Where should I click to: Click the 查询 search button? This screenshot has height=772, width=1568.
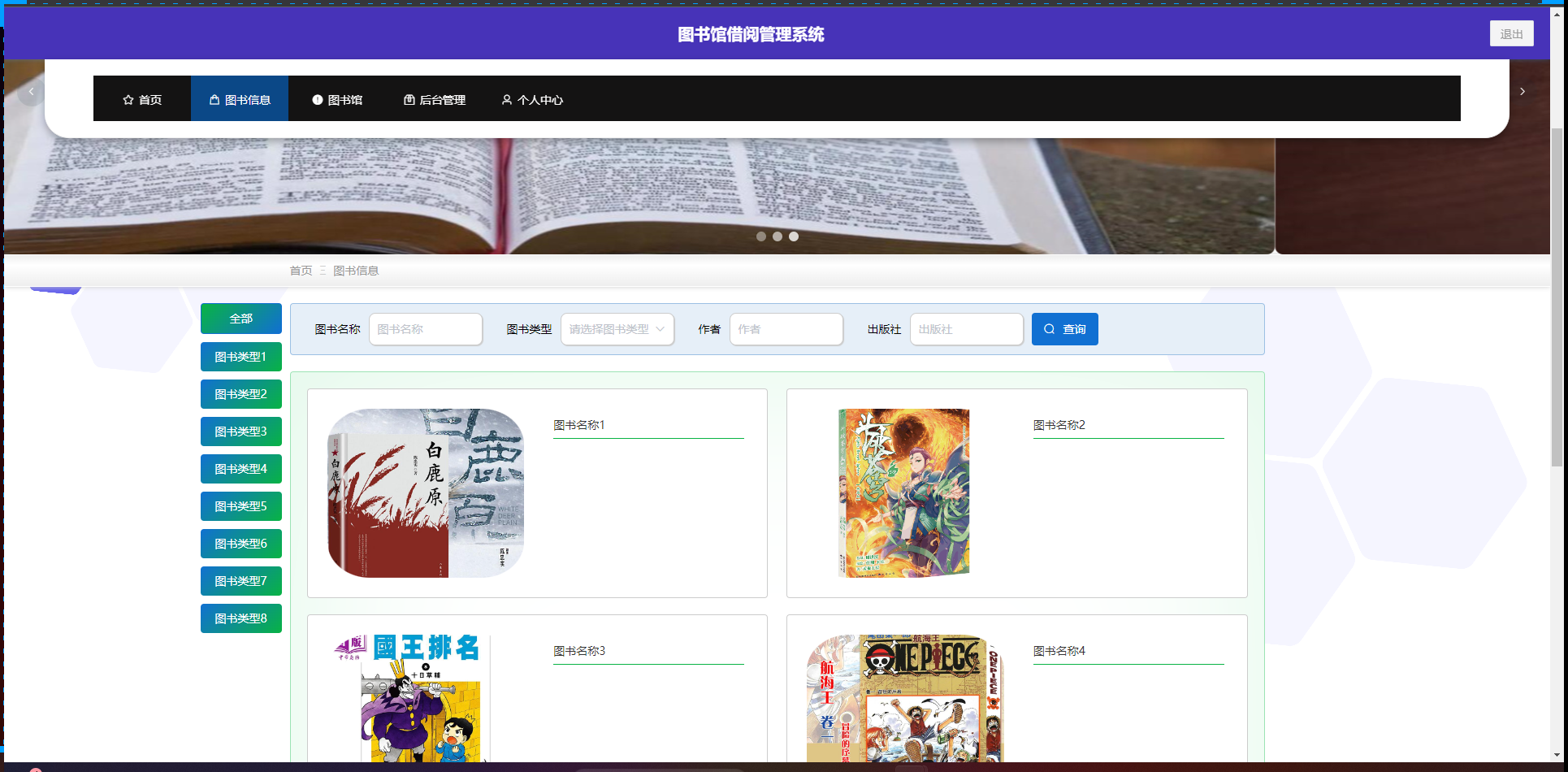[x=1065, y=329]
